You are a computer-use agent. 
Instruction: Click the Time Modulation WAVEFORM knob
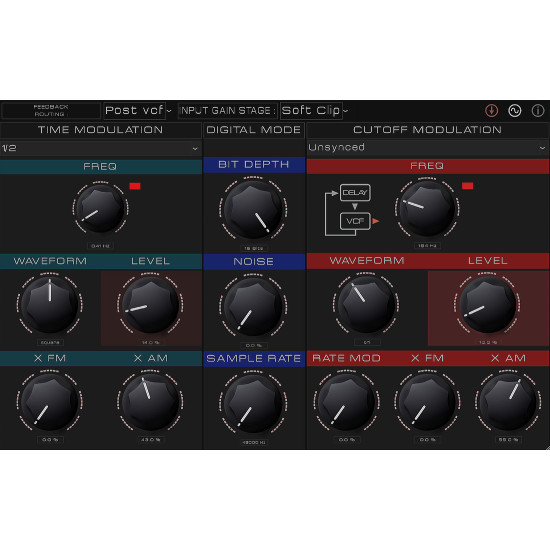pos(49,304)
